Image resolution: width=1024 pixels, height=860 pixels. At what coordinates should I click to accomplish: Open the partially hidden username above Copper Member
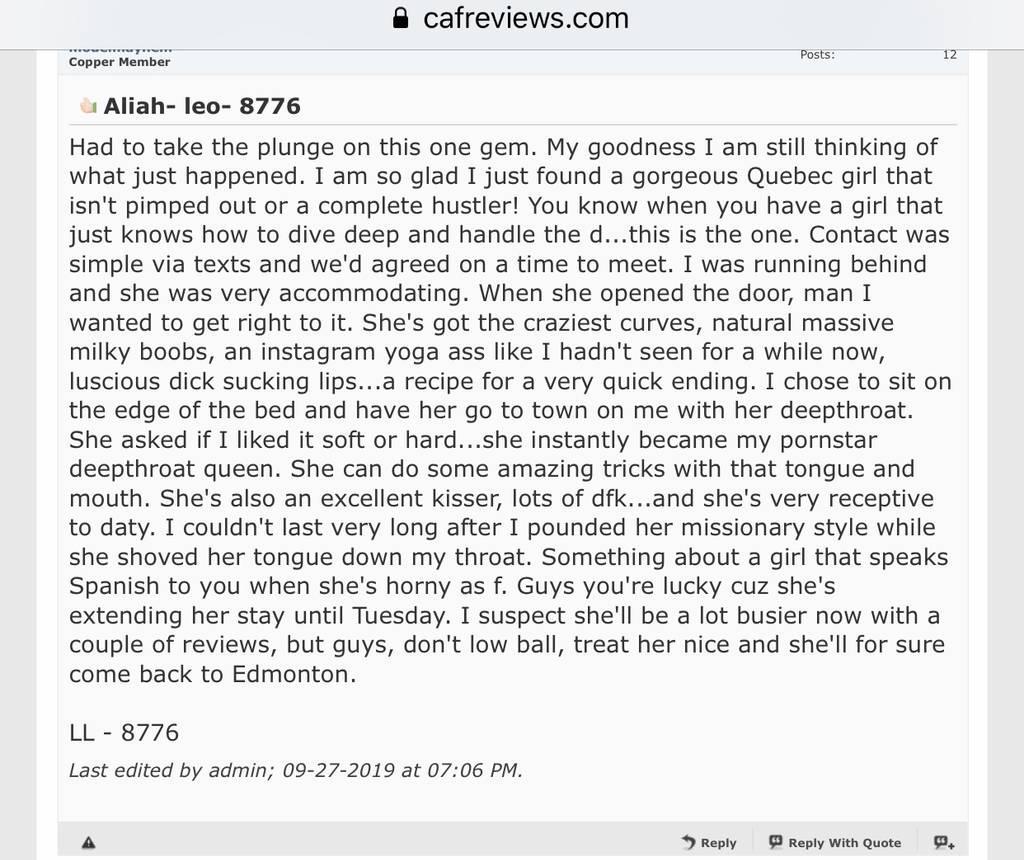[x=120, y=50]
